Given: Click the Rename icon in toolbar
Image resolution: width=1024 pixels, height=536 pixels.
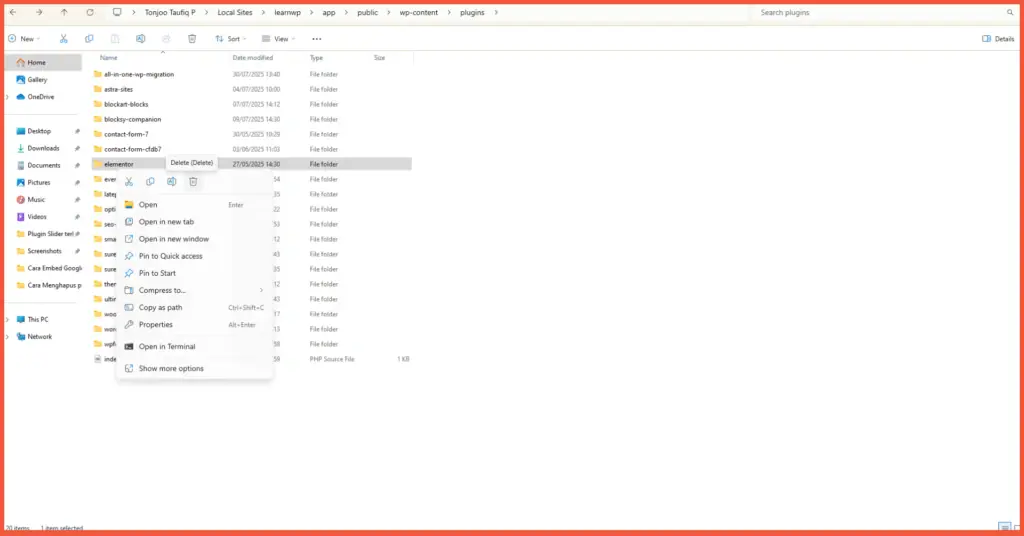Looking at the screenshot, I should click(x=140, y=39).
